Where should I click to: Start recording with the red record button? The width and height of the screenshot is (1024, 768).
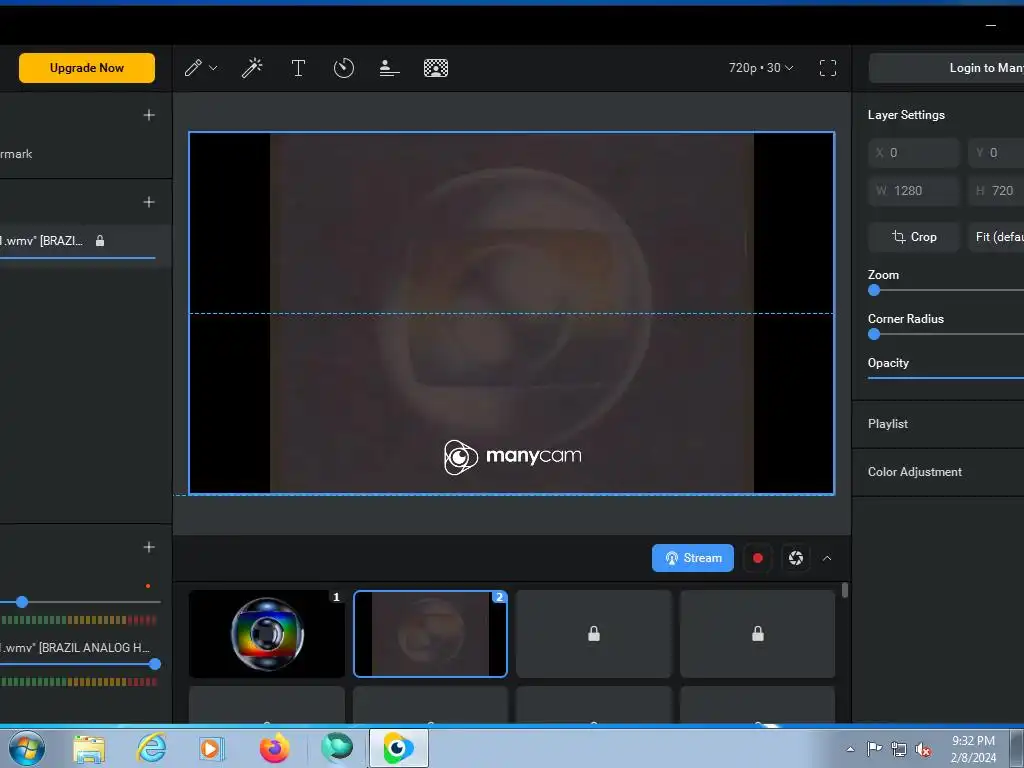(758, 558)
